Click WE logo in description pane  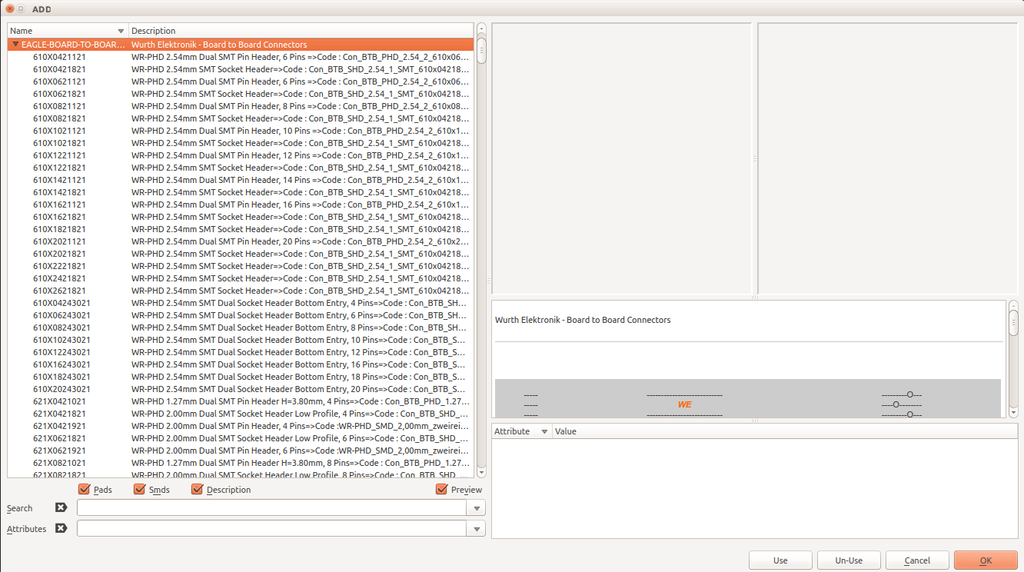coord(684,404)
